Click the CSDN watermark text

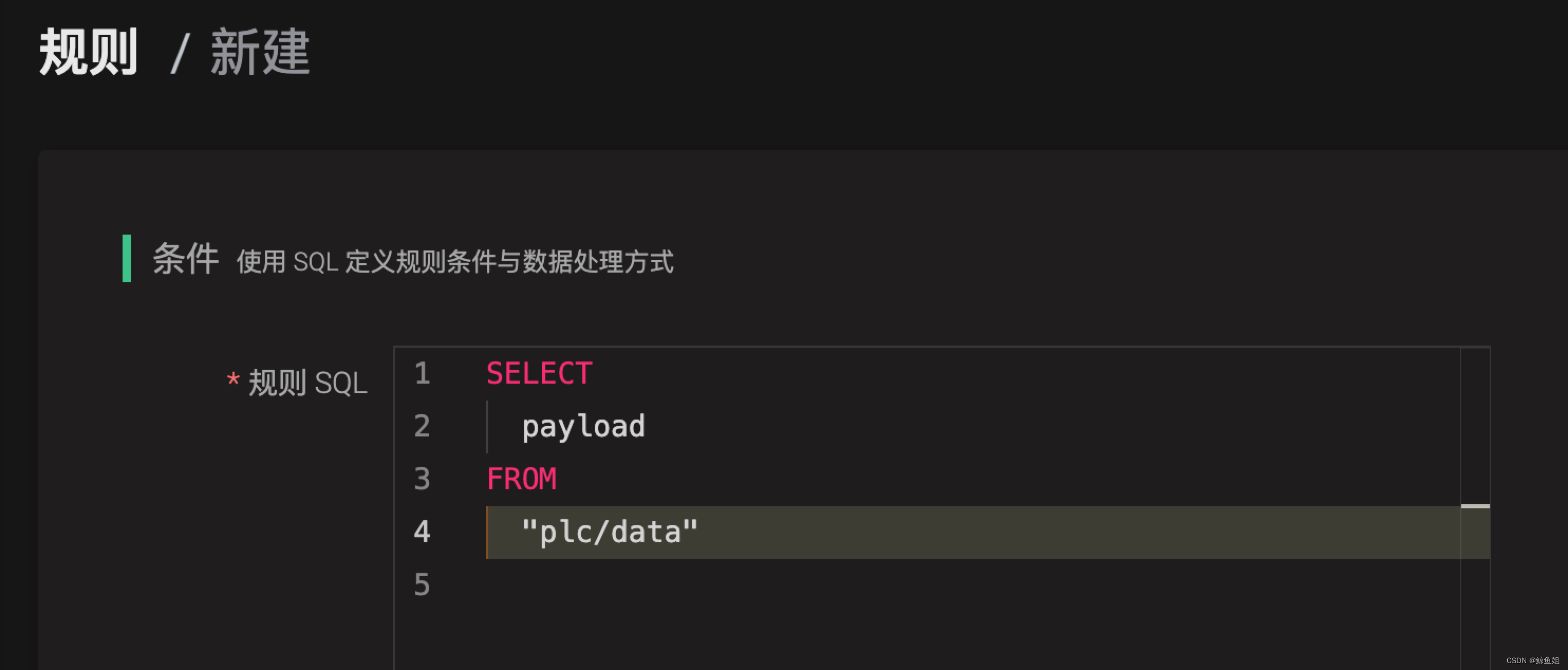[x=1532, y=660]
